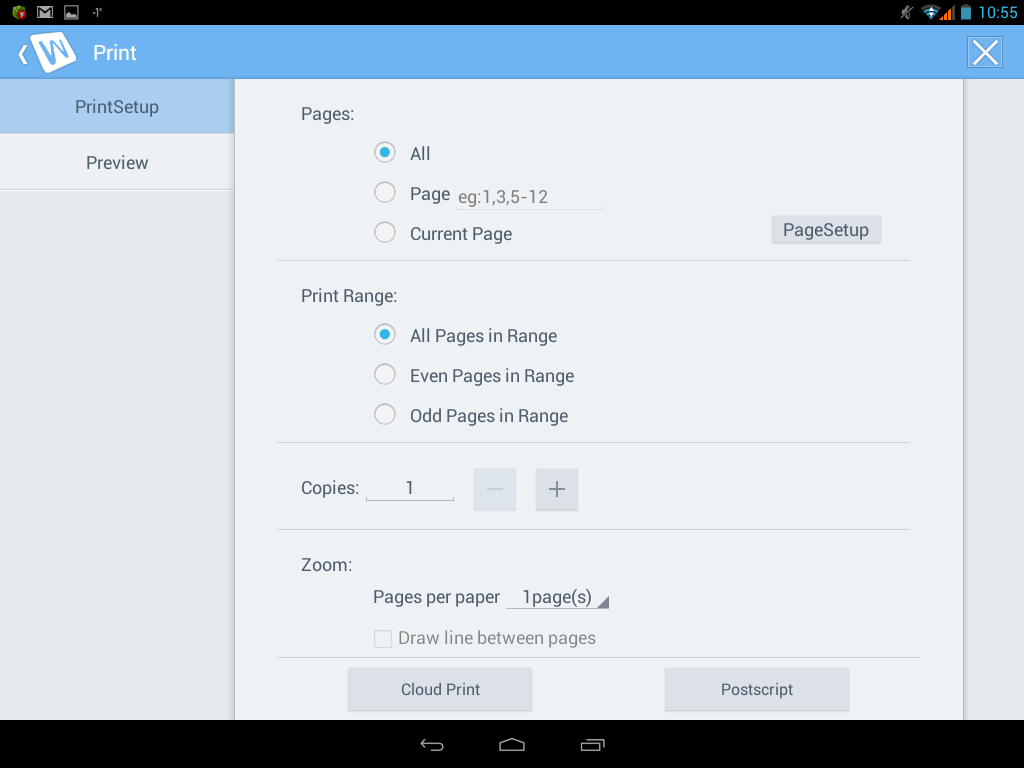
Task: Decrease copies with the minus button
Action: pos(495,489)
